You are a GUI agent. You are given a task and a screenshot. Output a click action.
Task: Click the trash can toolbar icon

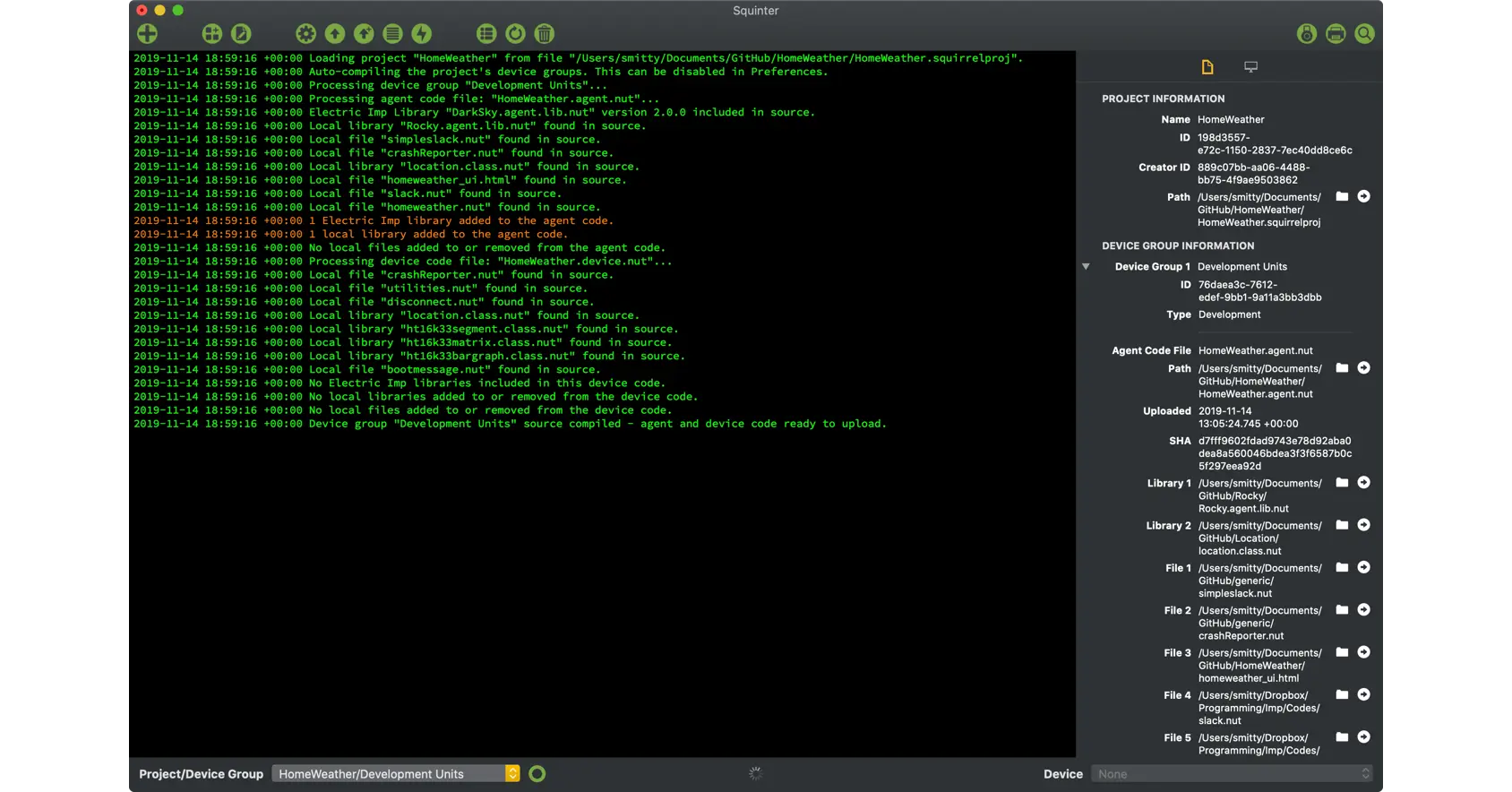point(544,34)
